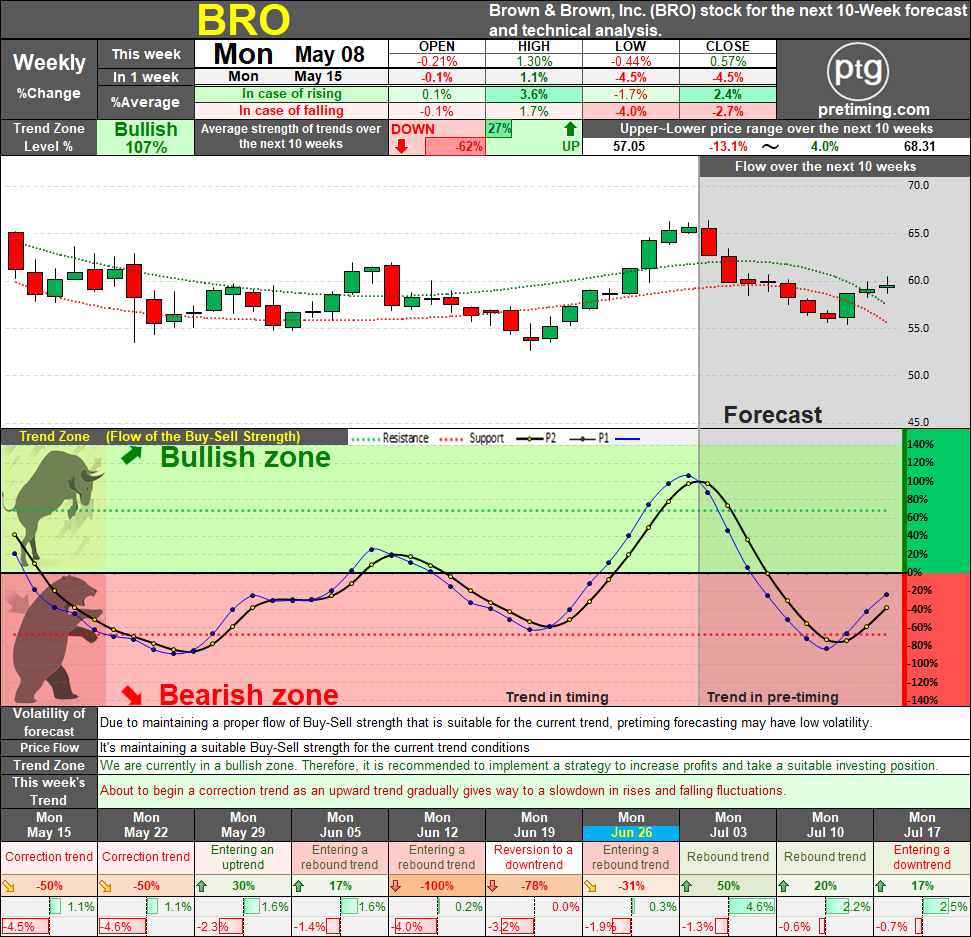The width and height of the screenshot is (971, 937).
Task: Click the Price Flow row label
Action: coord(49,747)
